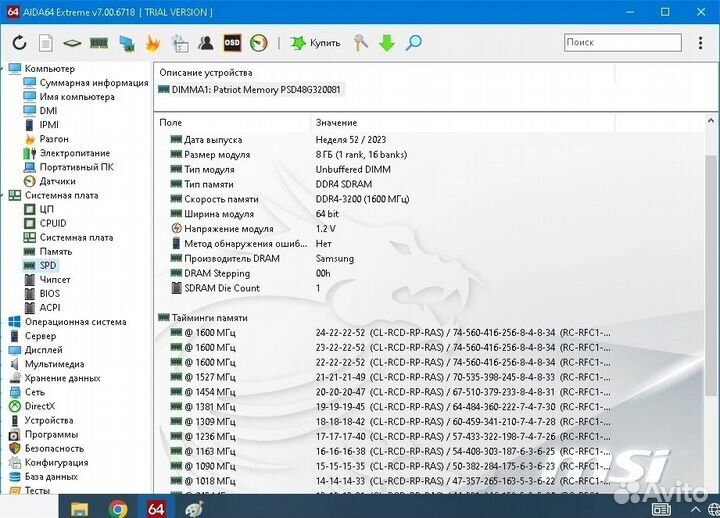
Task: Expand the Операционная система tree node
Action: [x=5, y=322]
